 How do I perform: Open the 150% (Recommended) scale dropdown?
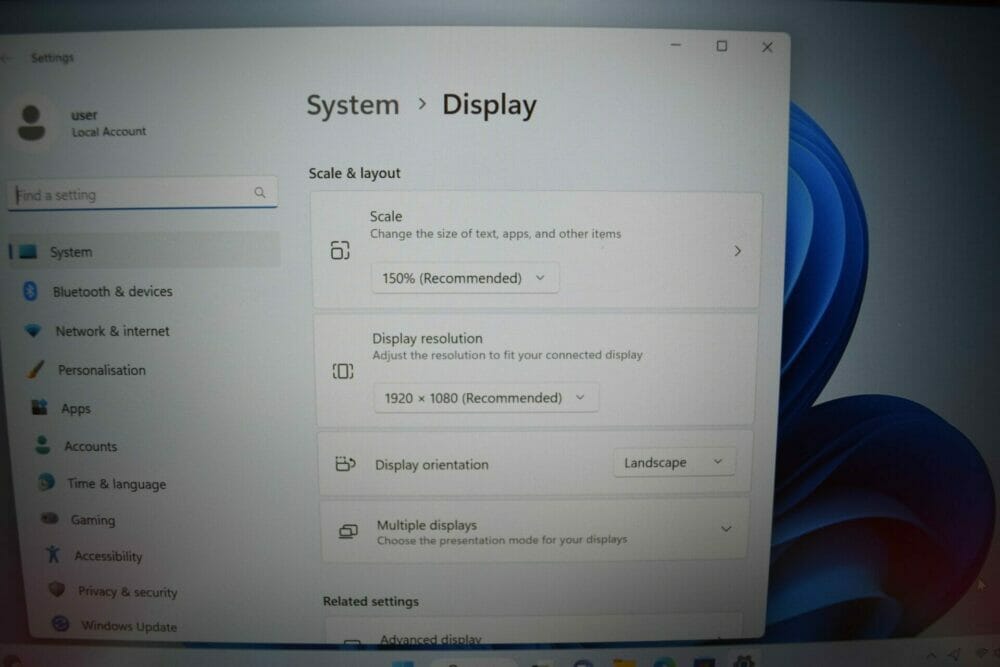coord(465,278)
